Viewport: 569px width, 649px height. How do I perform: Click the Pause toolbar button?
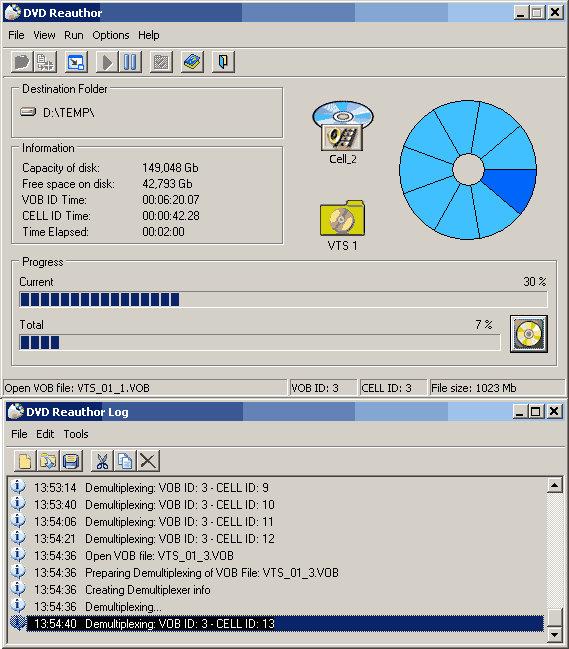(x=130, y=62)
